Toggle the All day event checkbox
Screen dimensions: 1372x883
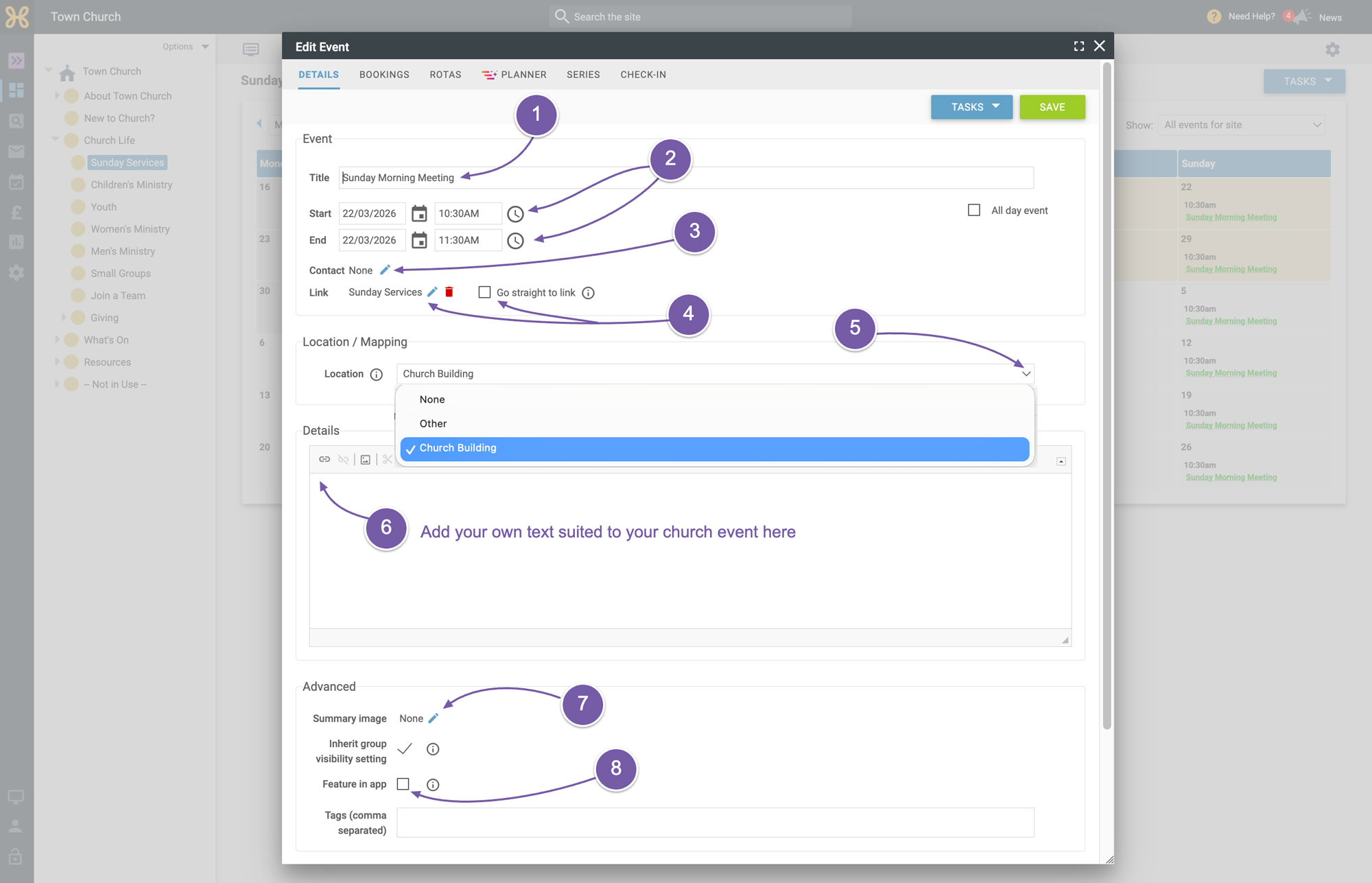coord(974,210)
